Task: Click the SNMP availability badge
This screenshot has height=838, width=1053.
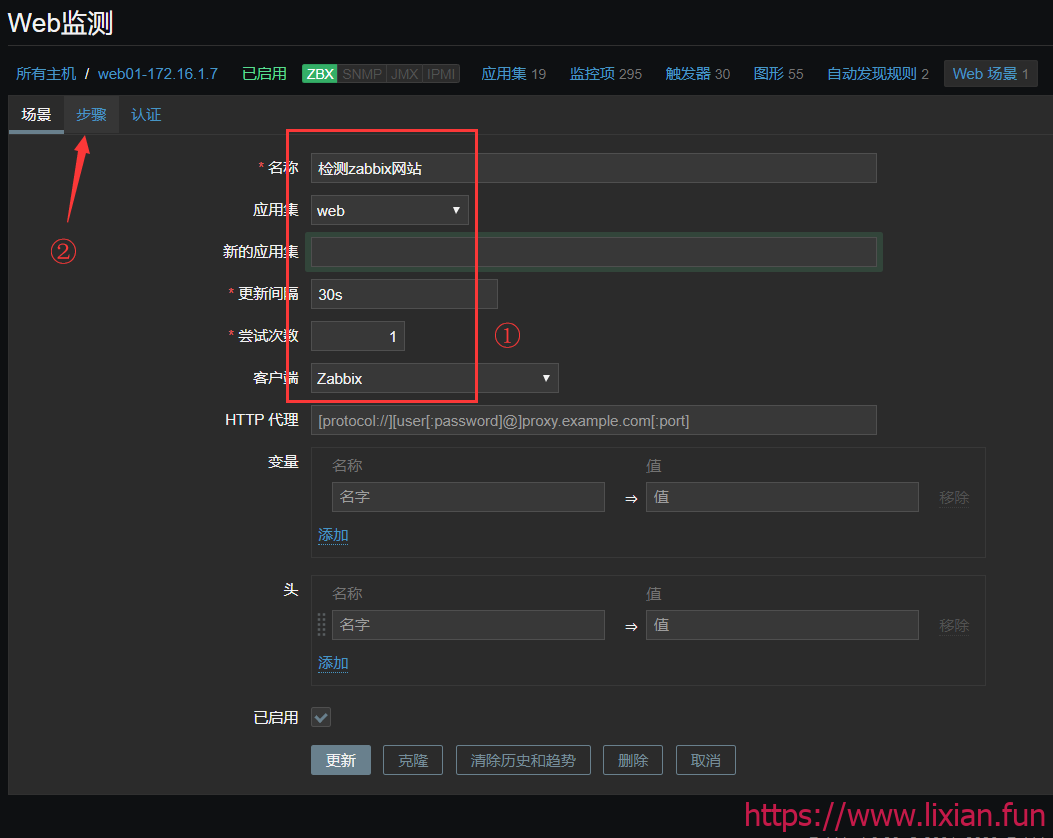Action: click(x=361, y=74)
